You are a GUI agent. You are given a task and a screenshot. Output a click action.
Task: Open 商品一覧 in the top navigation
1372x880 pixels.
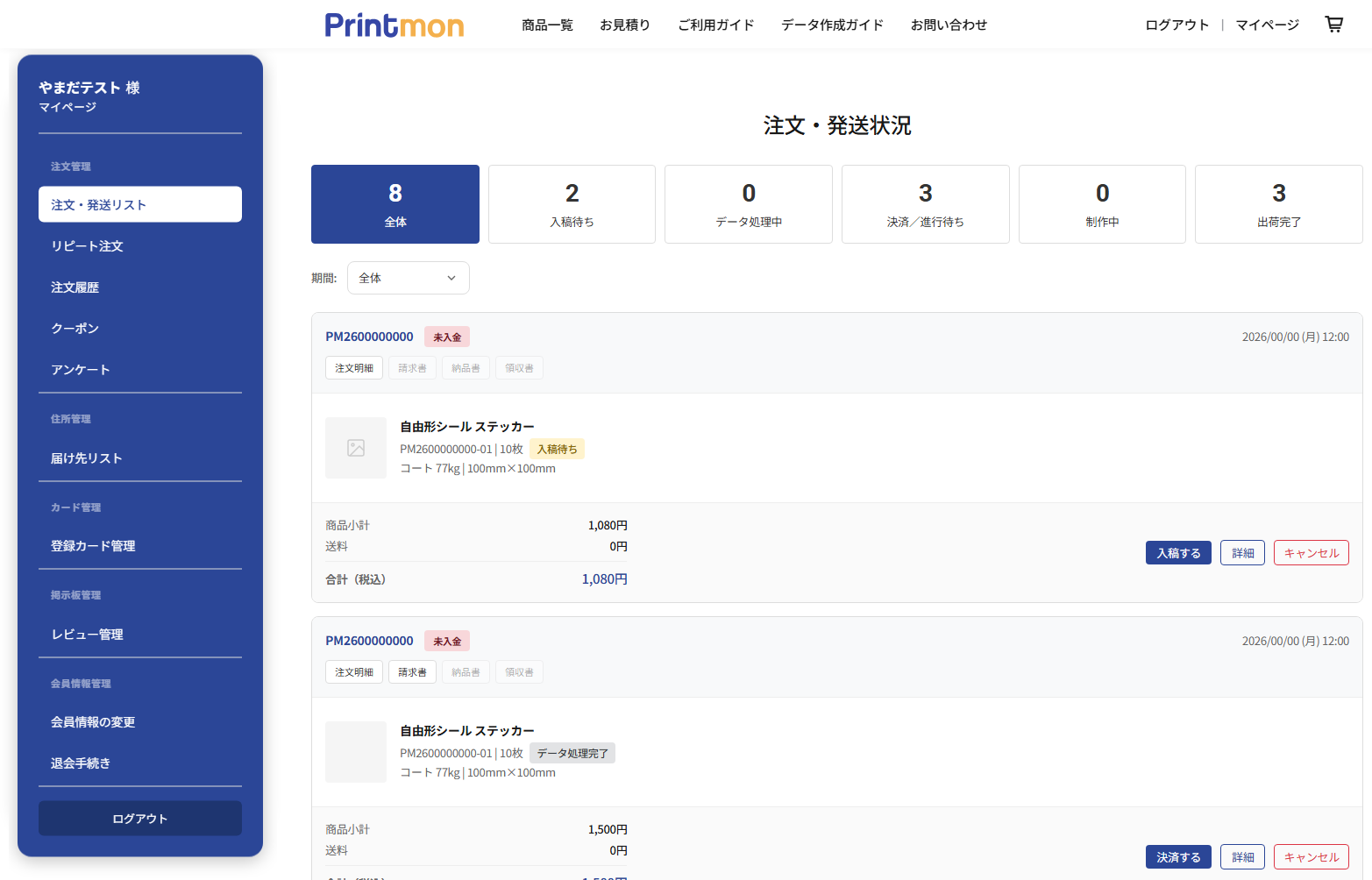coord(547,25)
